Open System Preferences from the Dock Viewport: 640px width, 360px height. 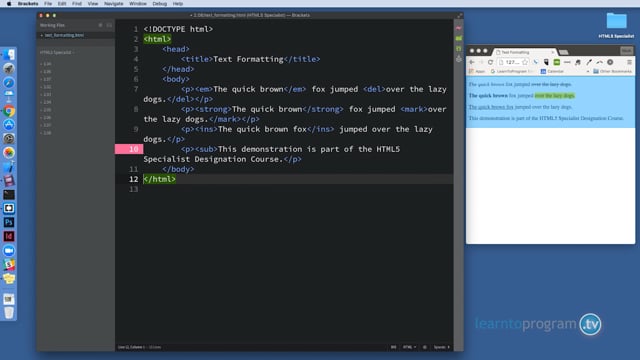pyautogui.click(x=9, y=138)
